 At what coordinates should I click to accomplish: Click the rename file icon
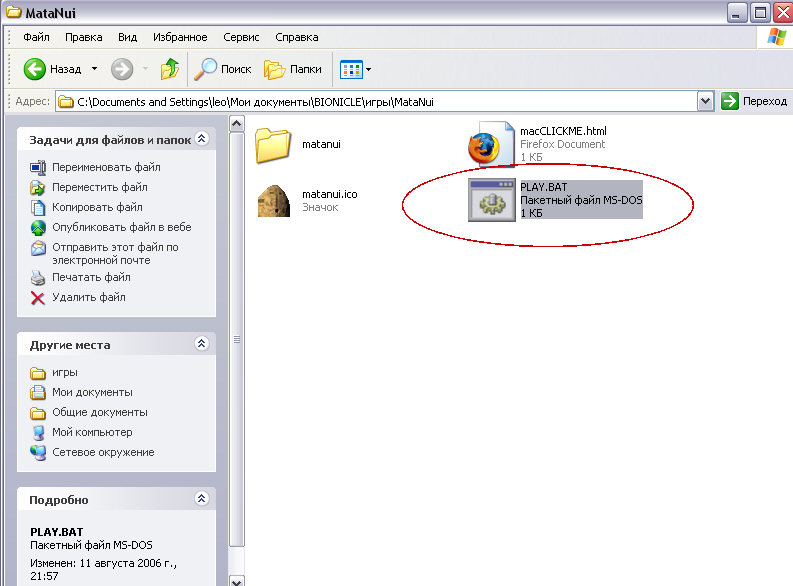tap(38, 167)
